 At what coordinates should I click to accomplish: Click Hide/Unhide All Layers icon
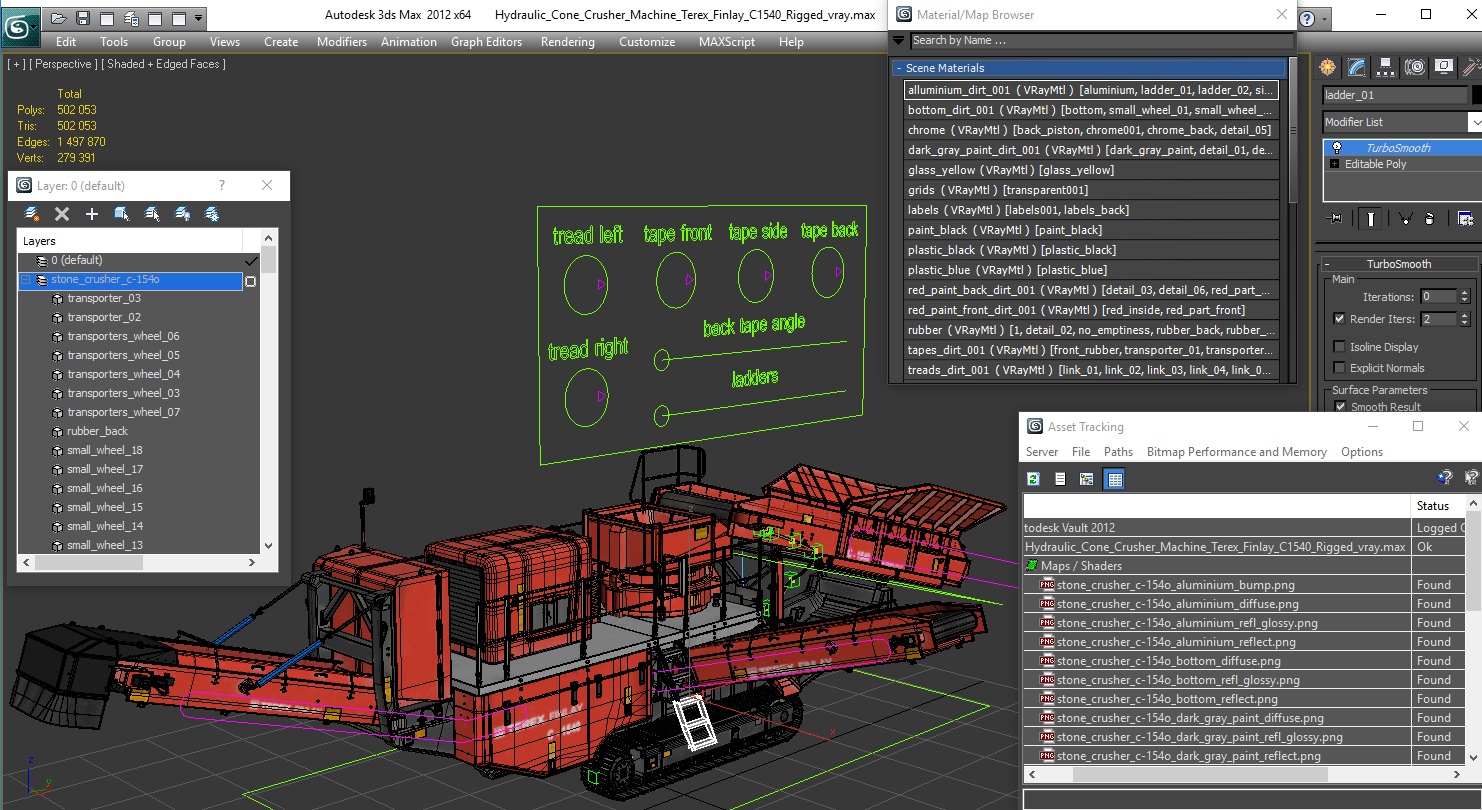tap(182, 214)
